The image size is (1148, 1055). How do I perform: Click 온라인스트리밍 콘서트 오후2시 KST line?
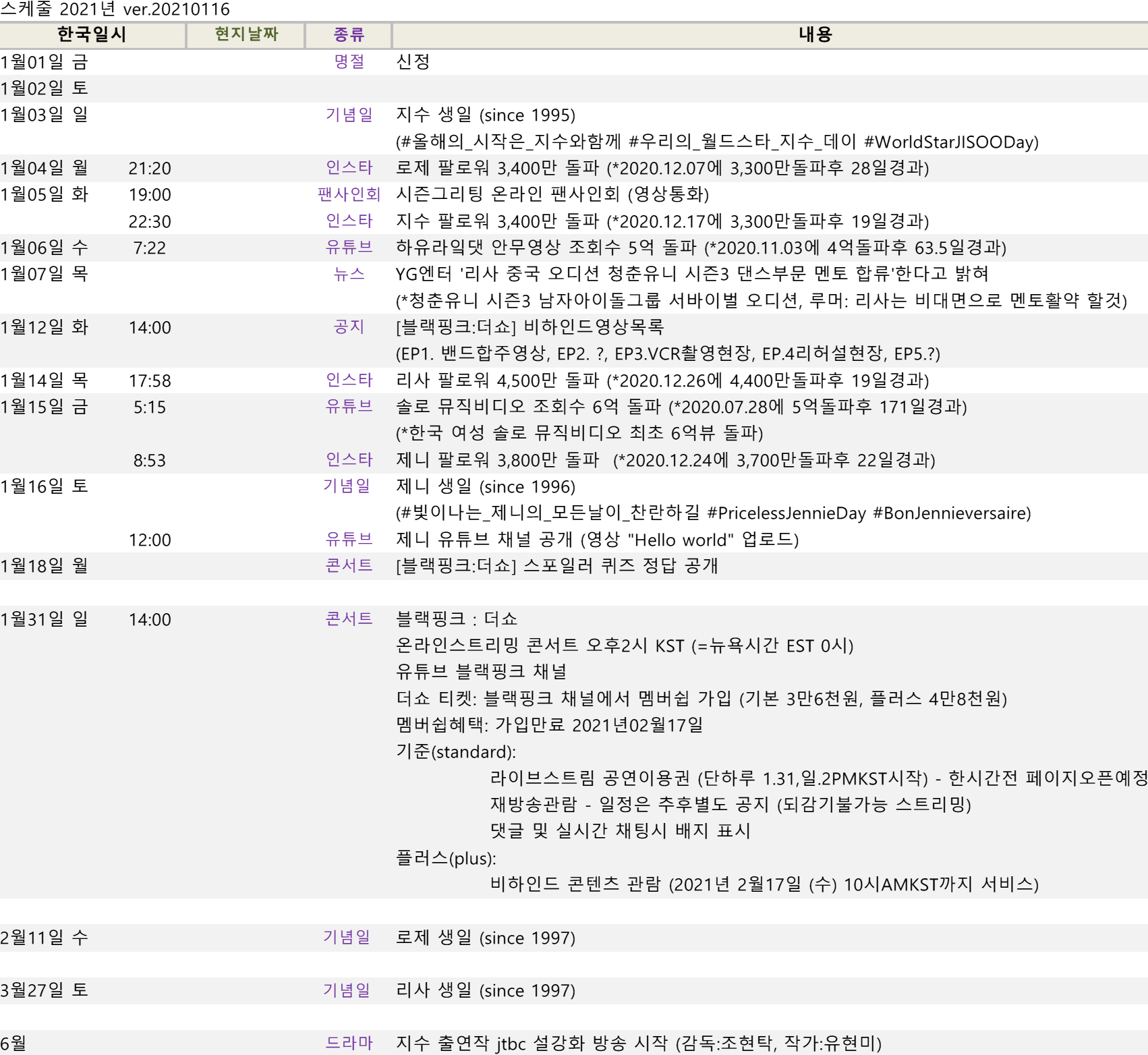(x=625, y=646)
